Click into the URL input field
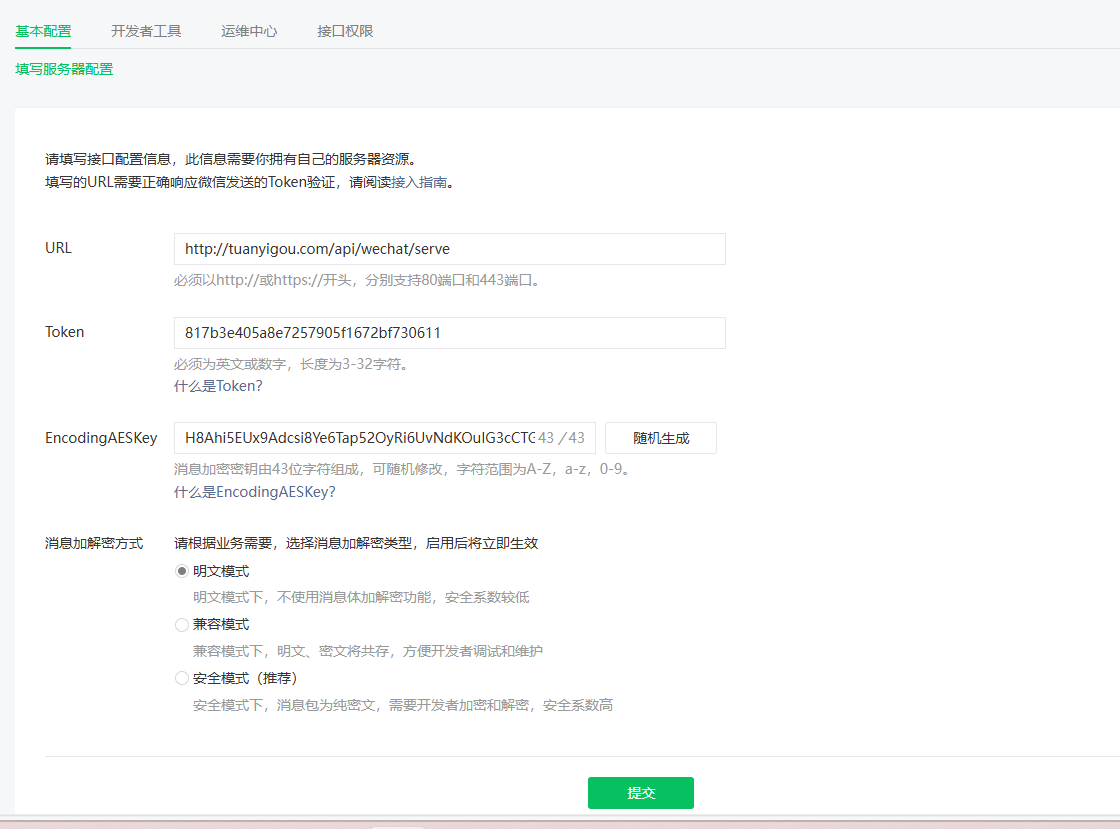This screenshot has height=829, width=1120. (x=449, y=249)
